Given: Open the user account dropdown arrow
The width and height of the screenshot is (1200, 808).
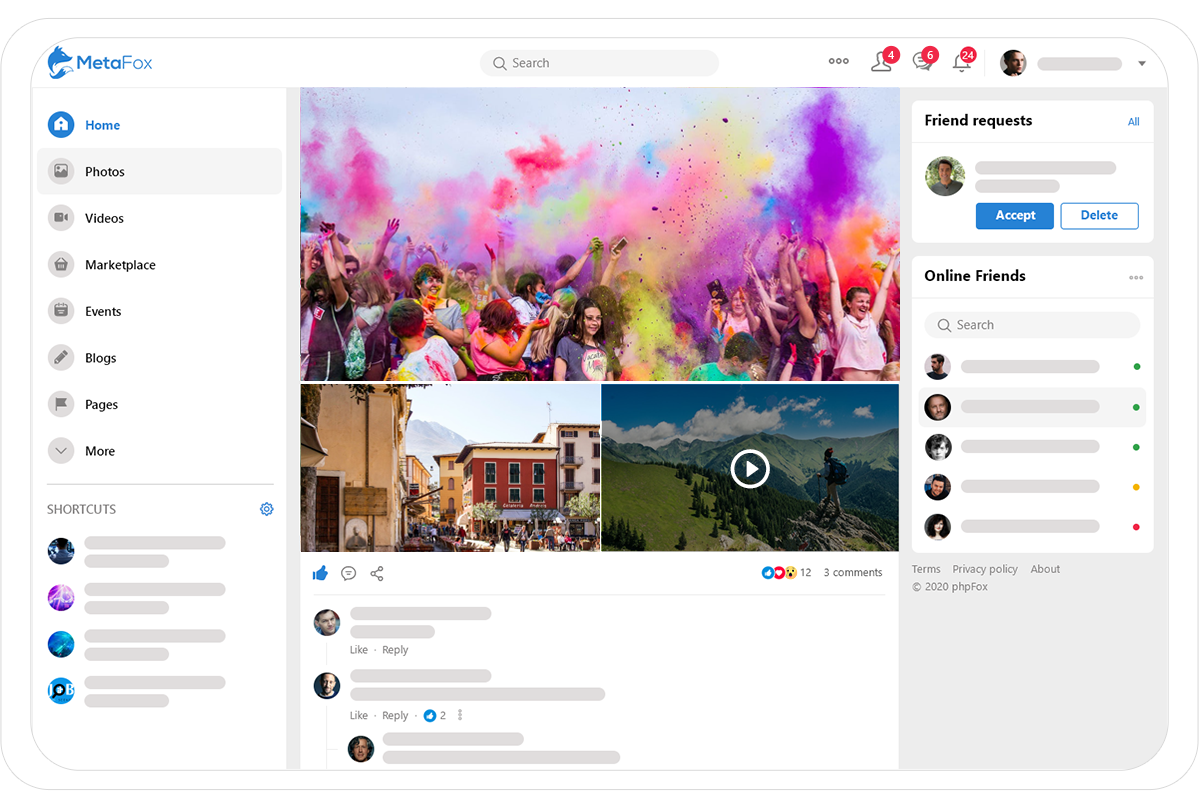Looking at the screenshot, I should click(1142, 64).
